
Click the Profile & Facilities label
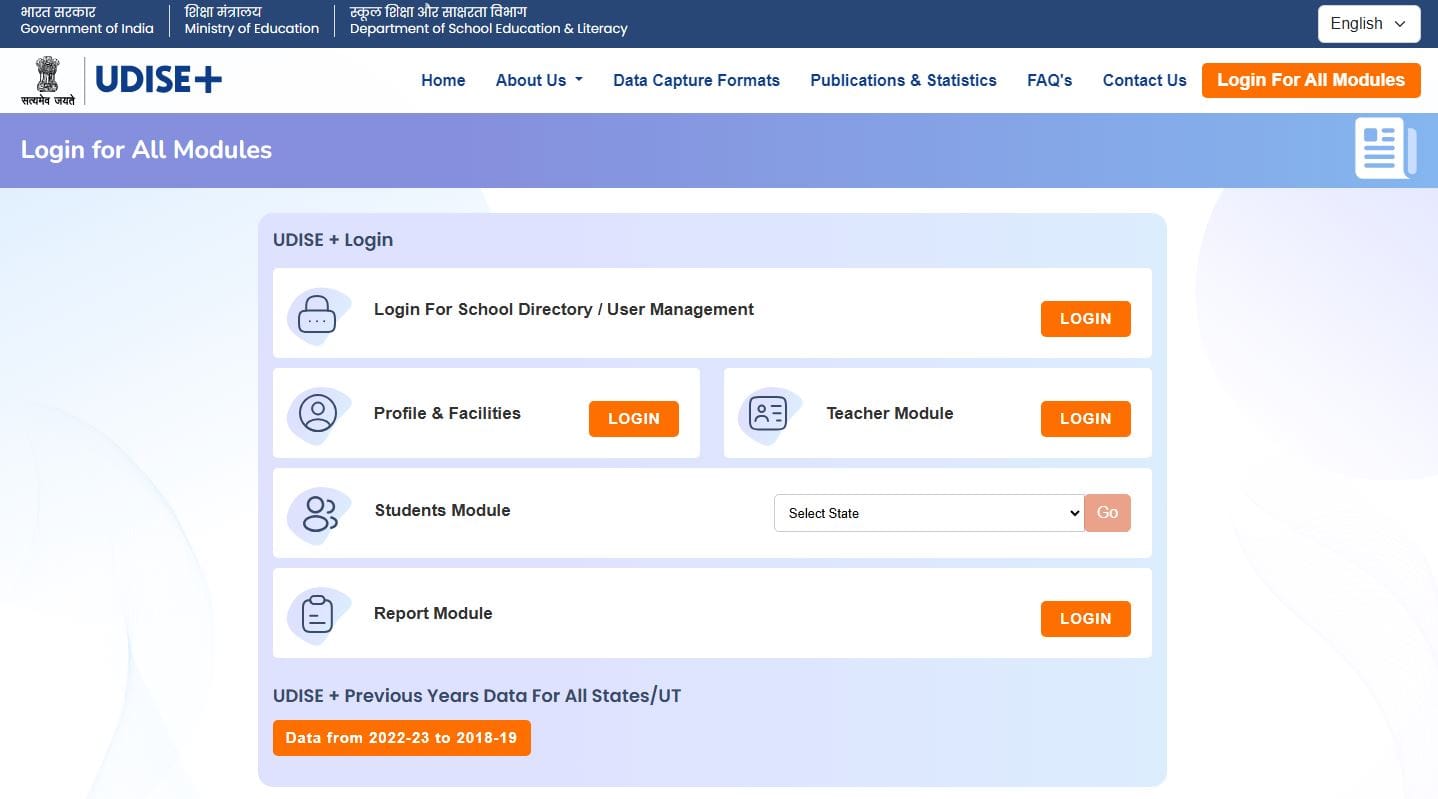coord(447,413)
